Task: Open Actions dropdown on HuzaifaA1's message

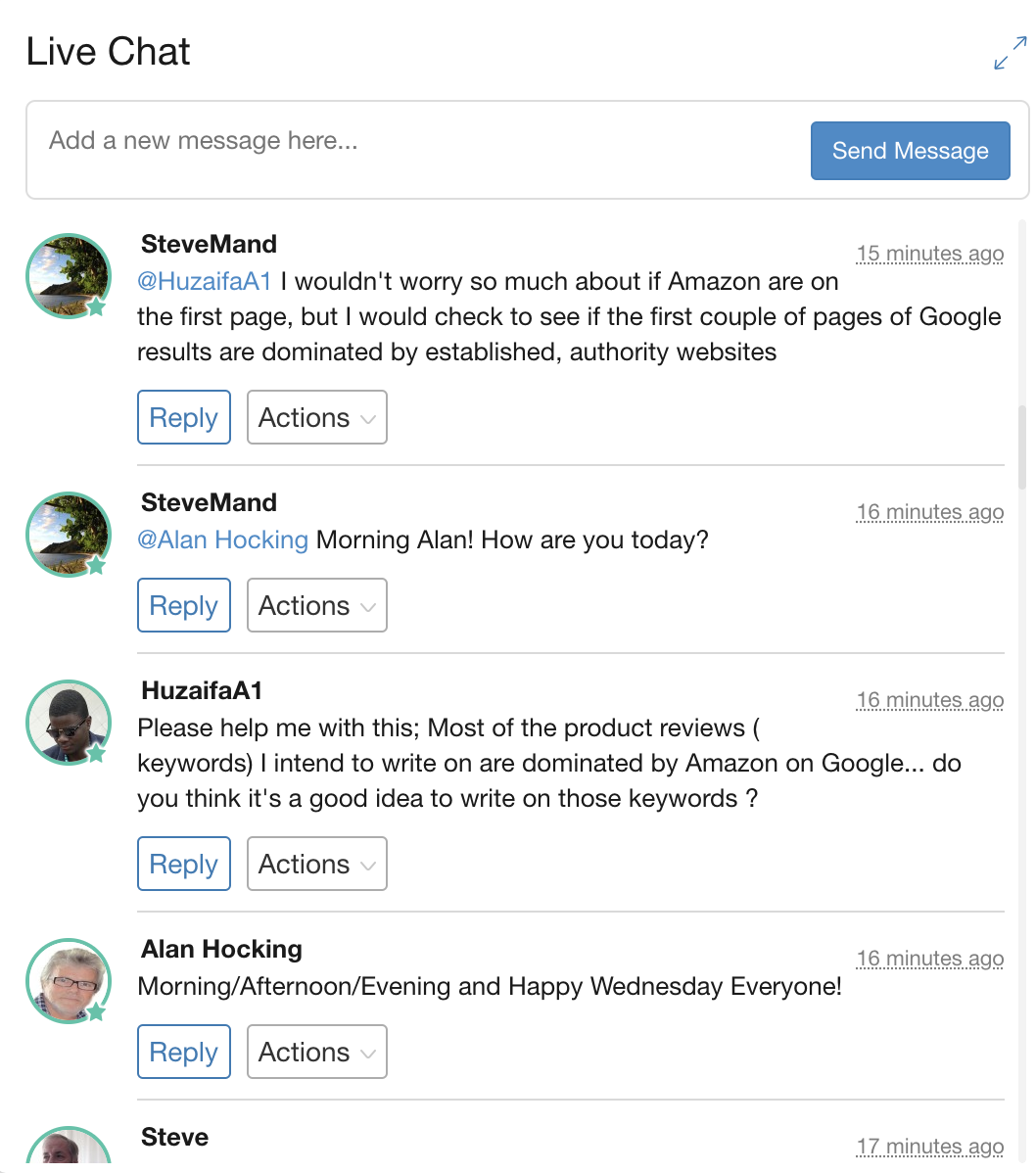Action: (x=317, y=864)
